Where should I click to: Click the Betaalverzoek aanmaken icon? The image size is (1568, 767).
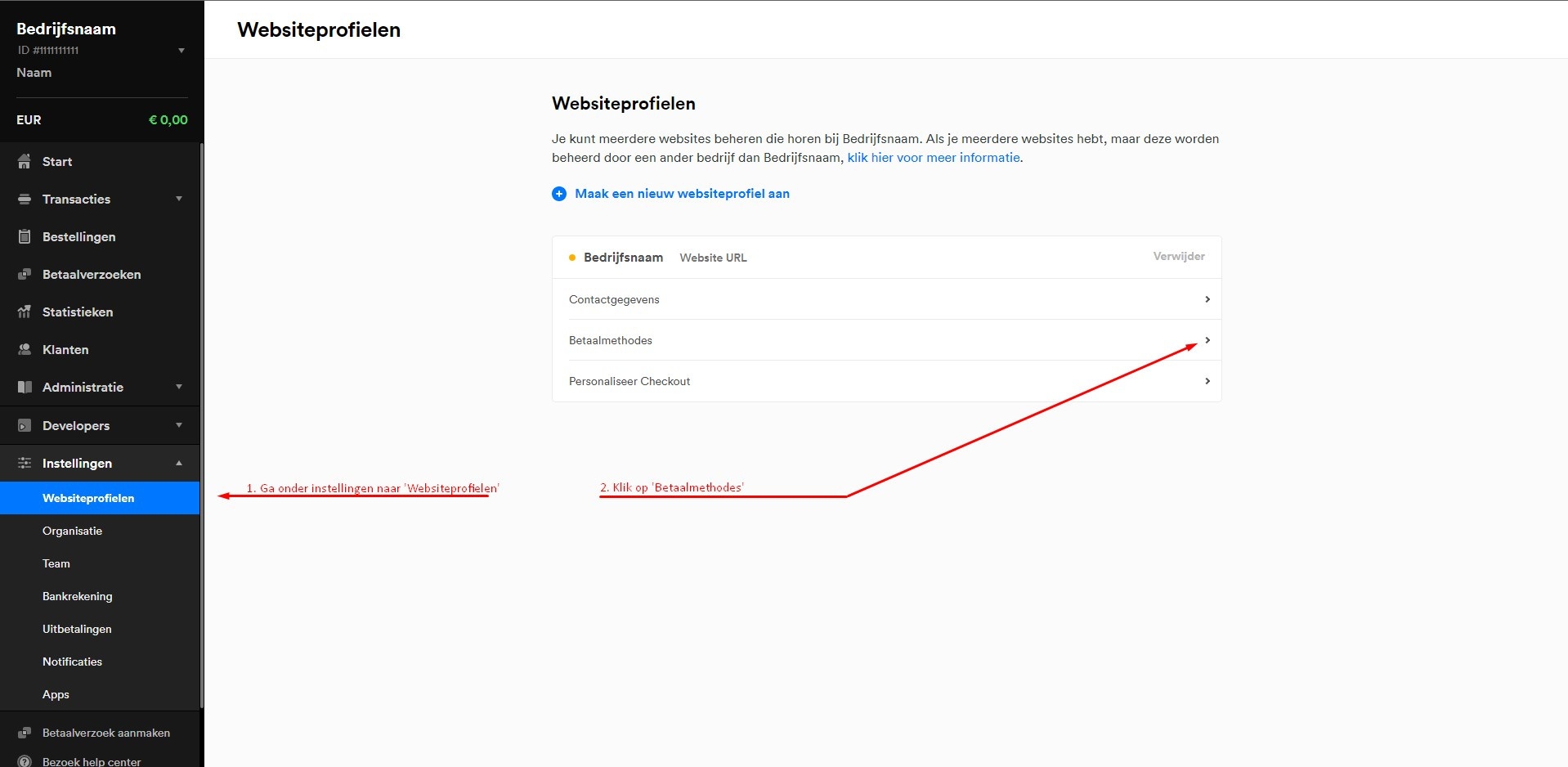point(25,733)
